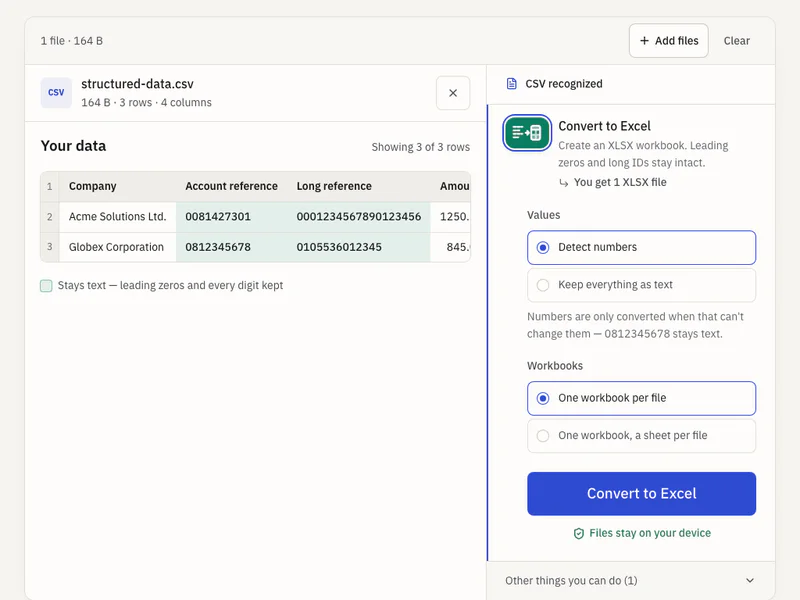This screenshot has width=800, height=600.
Task: Click the Globex Corporation cell
Action: (118, 247)
